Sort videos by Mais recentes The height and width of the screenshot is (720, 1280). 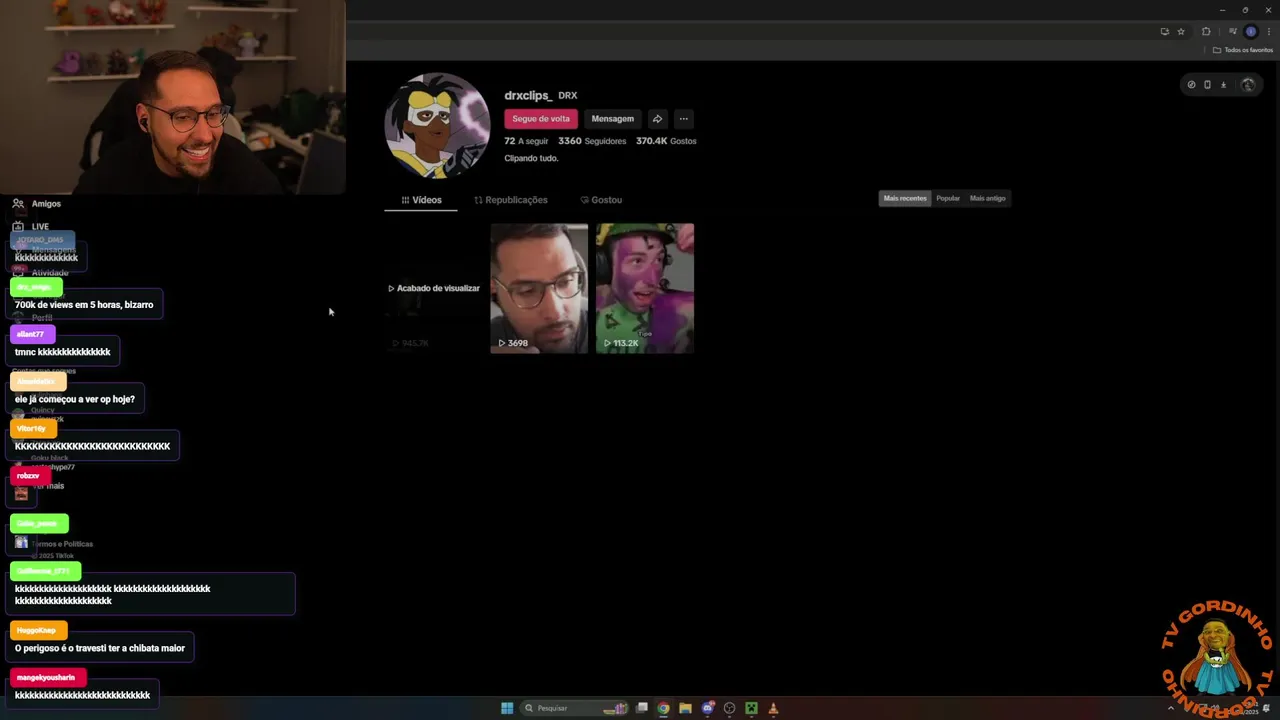[x=905, y=198]
